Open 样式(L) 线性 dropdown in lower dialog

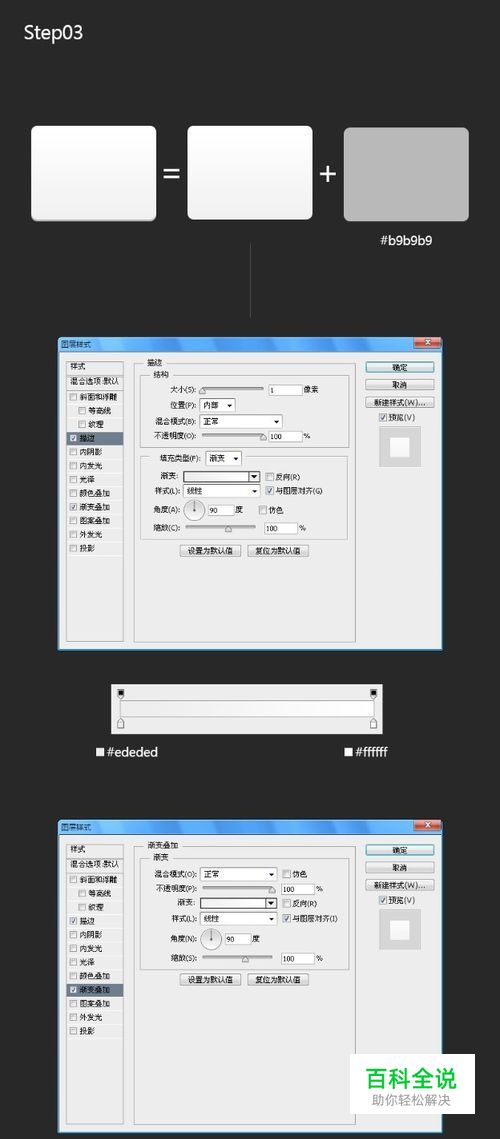coord(238,918)
